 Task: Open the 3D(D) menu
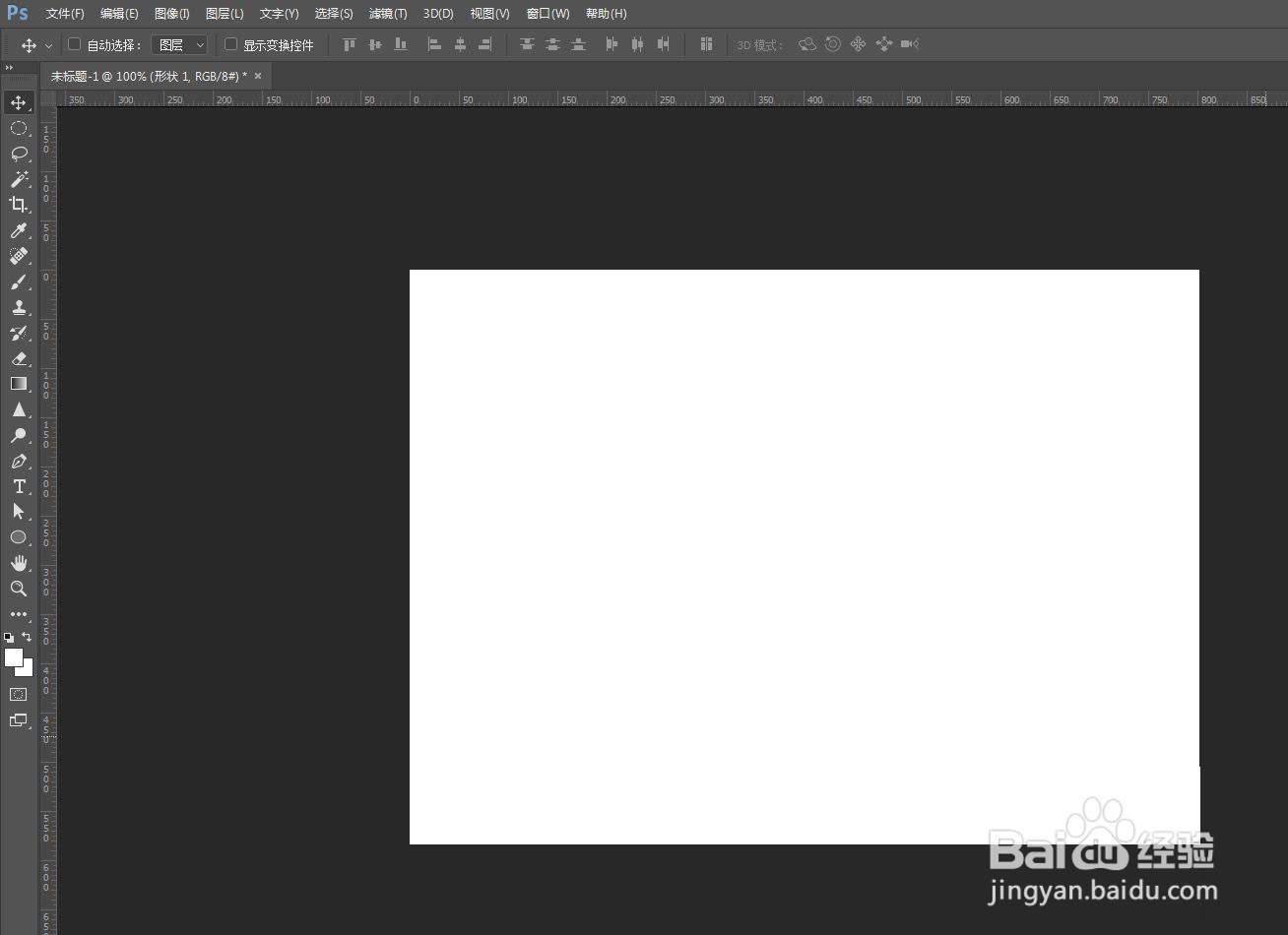click(x=438, y=14)
